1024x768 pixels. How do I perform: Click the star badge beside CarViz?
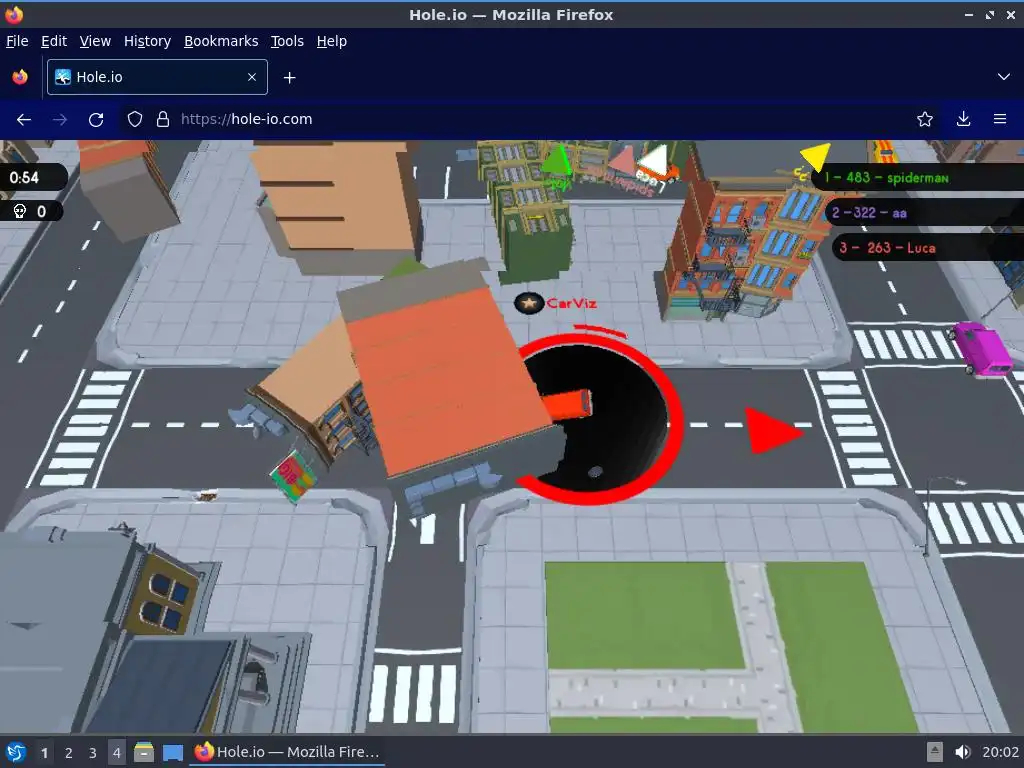pyautogui.click(x=529, y=303)
